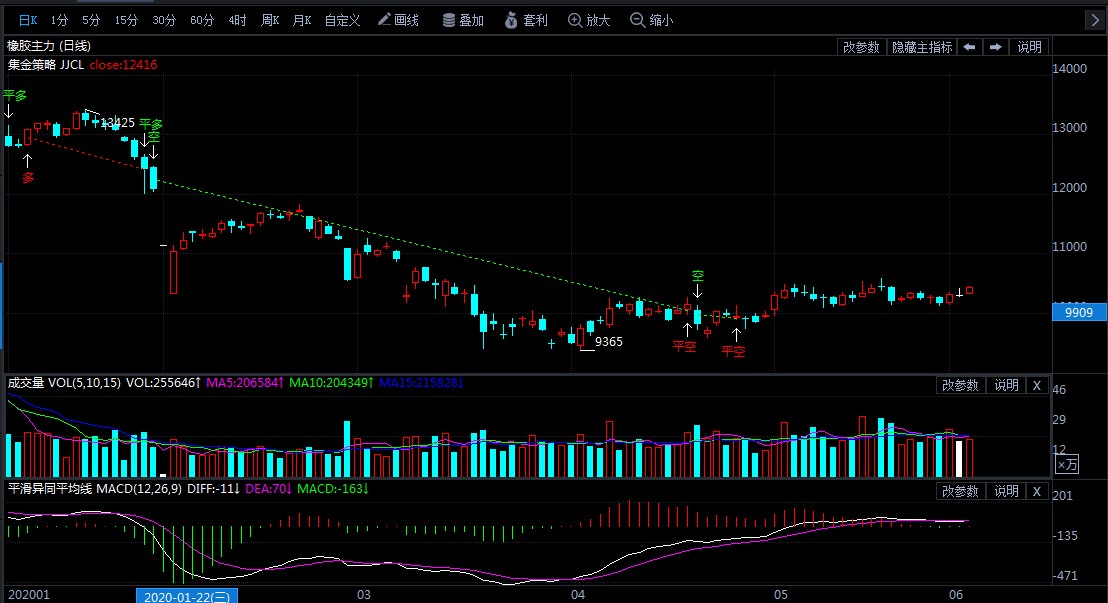Viewport: 1108px width, 603px height.
Task: Click 改参数 in the MACD panel
Action: pyautogui.click(x=960, y=491)
